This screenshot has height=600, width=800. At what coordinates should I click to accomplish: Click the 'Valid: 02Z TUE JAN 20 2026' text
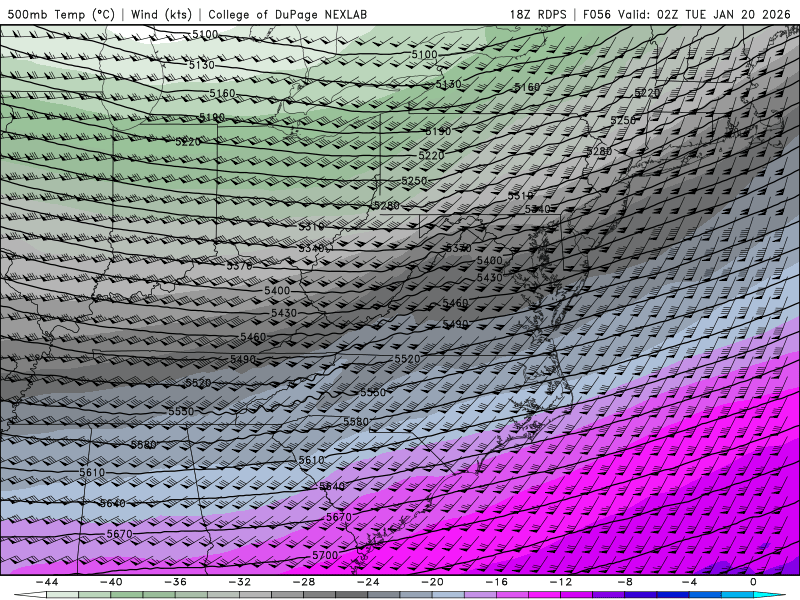pos(704,14)
